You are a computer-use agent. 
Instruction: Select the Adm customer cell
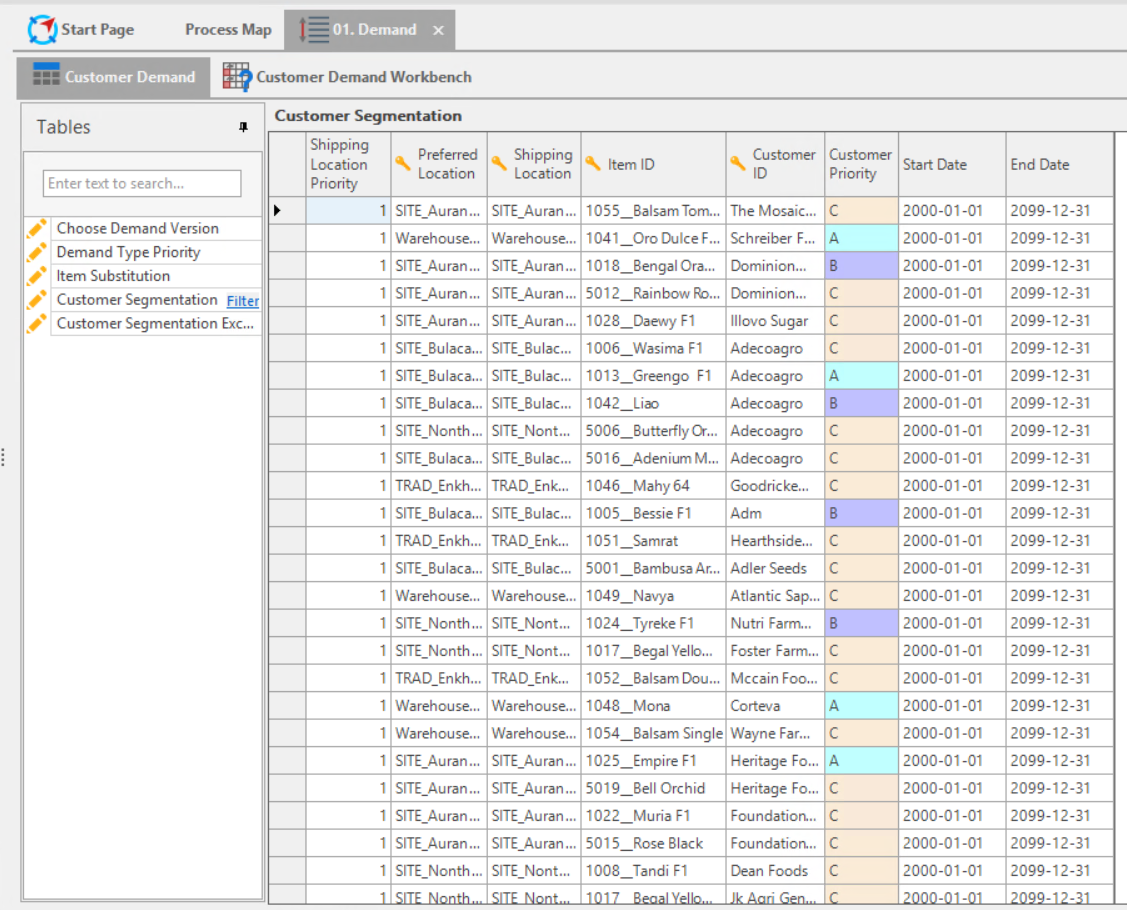click(x=776, y=513)
